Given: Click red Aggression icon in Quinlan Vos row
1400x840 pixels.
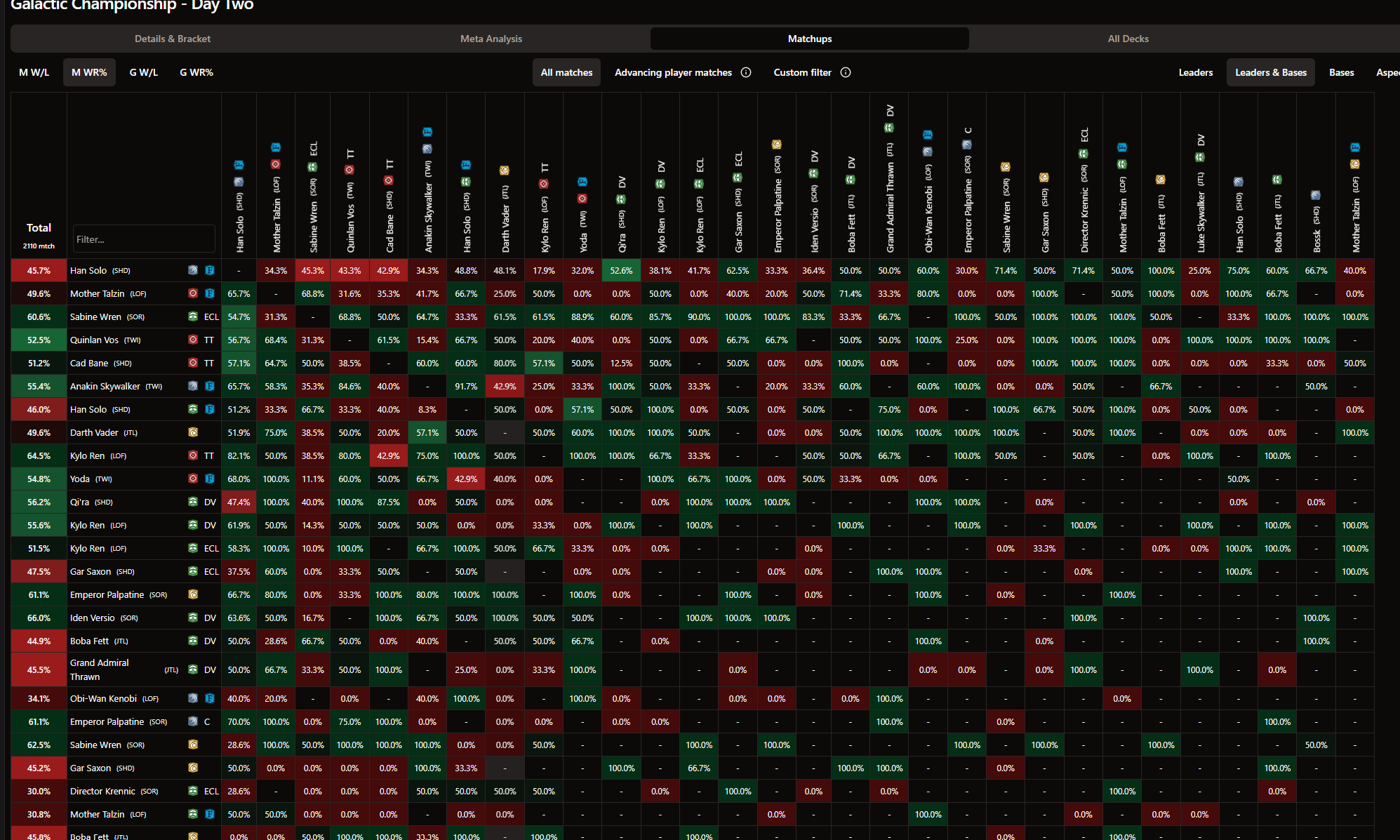Looking at the screenshot, I should pos(193,340).
